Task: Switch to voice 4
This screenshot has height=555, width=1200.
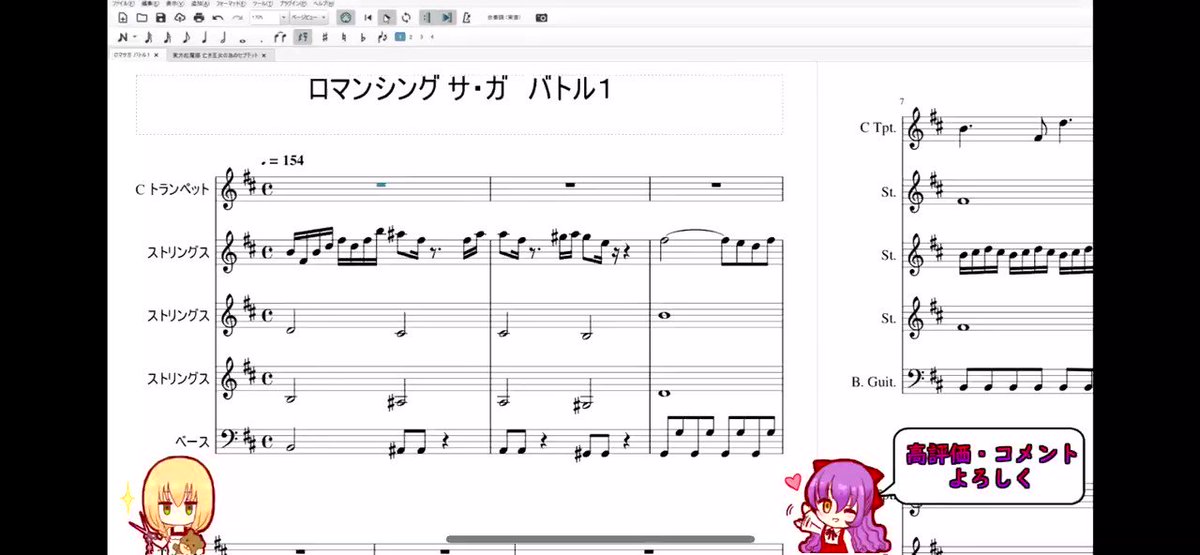Action: point(432,37)
